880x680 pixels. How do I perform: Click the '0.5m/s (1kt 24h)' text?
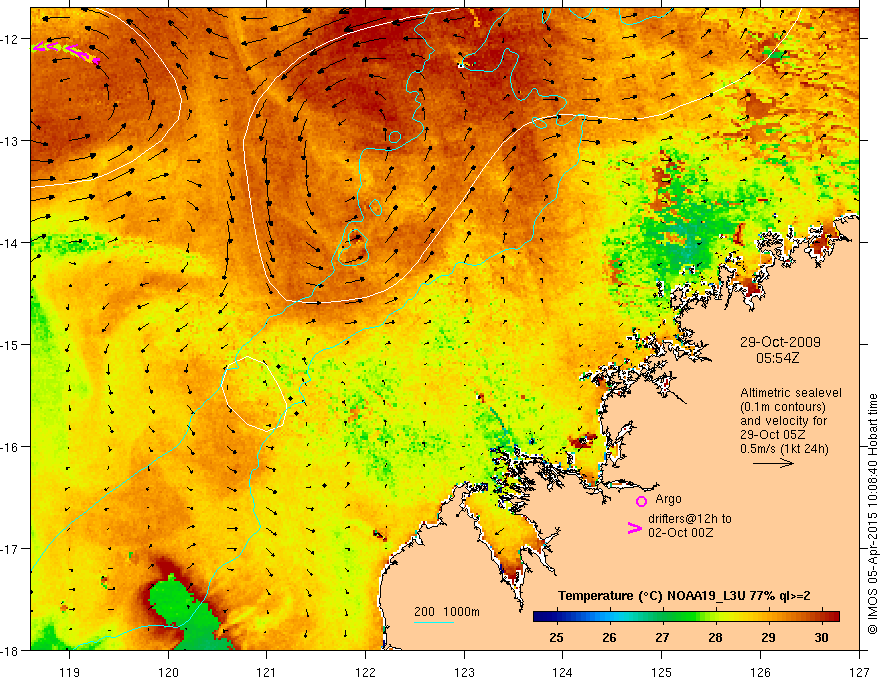point(784,449)
